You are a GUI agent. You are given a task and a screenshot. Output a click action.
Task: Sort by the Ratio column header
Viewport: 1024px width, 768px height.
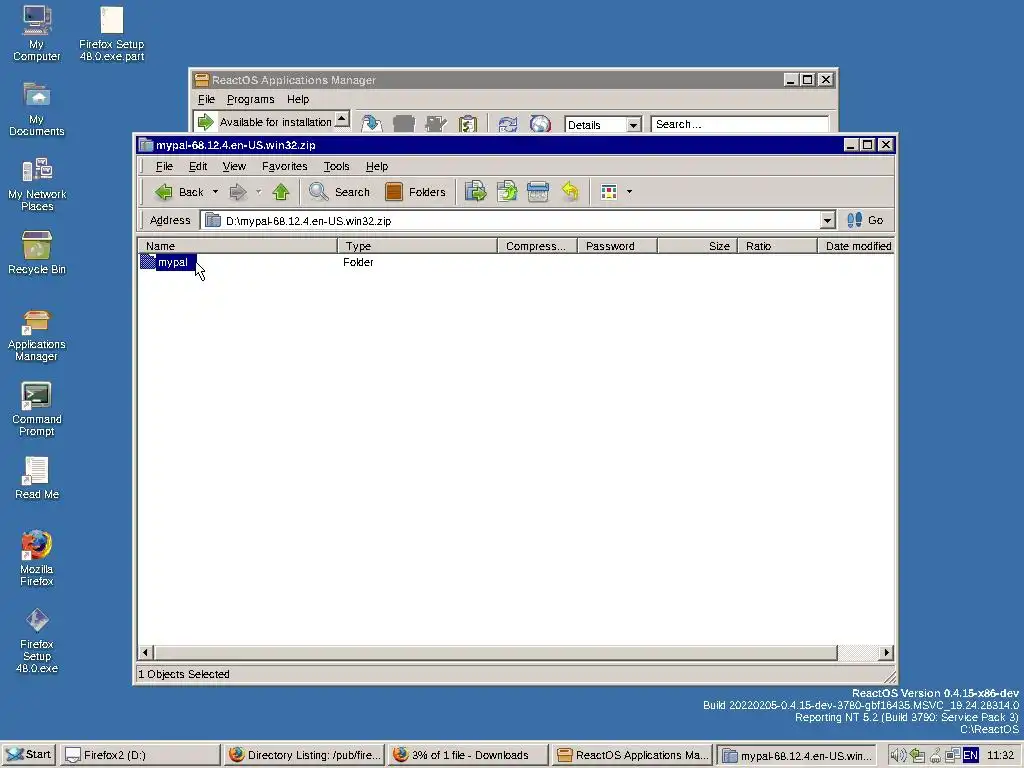point(777,246)
